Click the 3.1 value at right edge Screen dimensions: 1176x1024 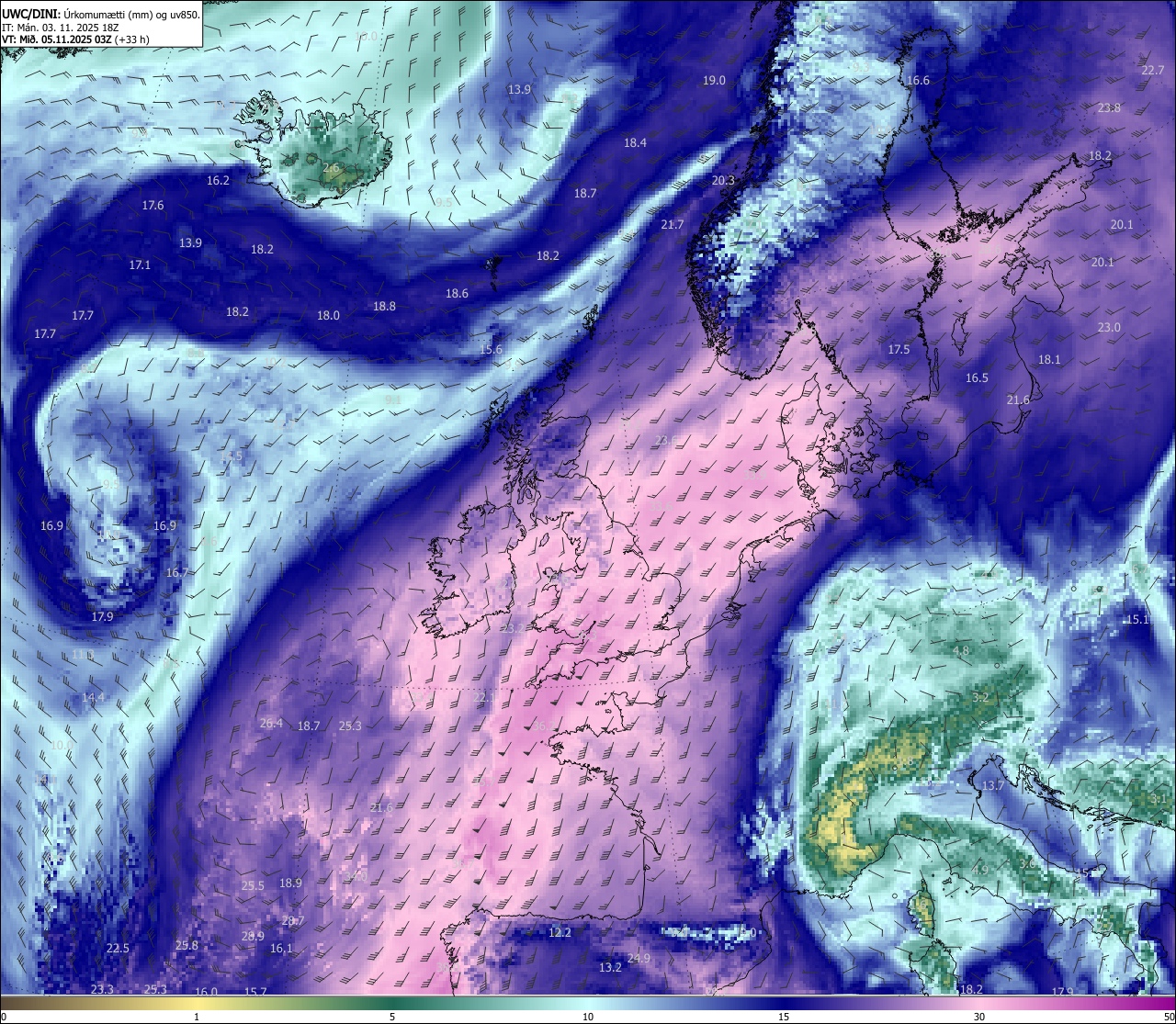1159,799
